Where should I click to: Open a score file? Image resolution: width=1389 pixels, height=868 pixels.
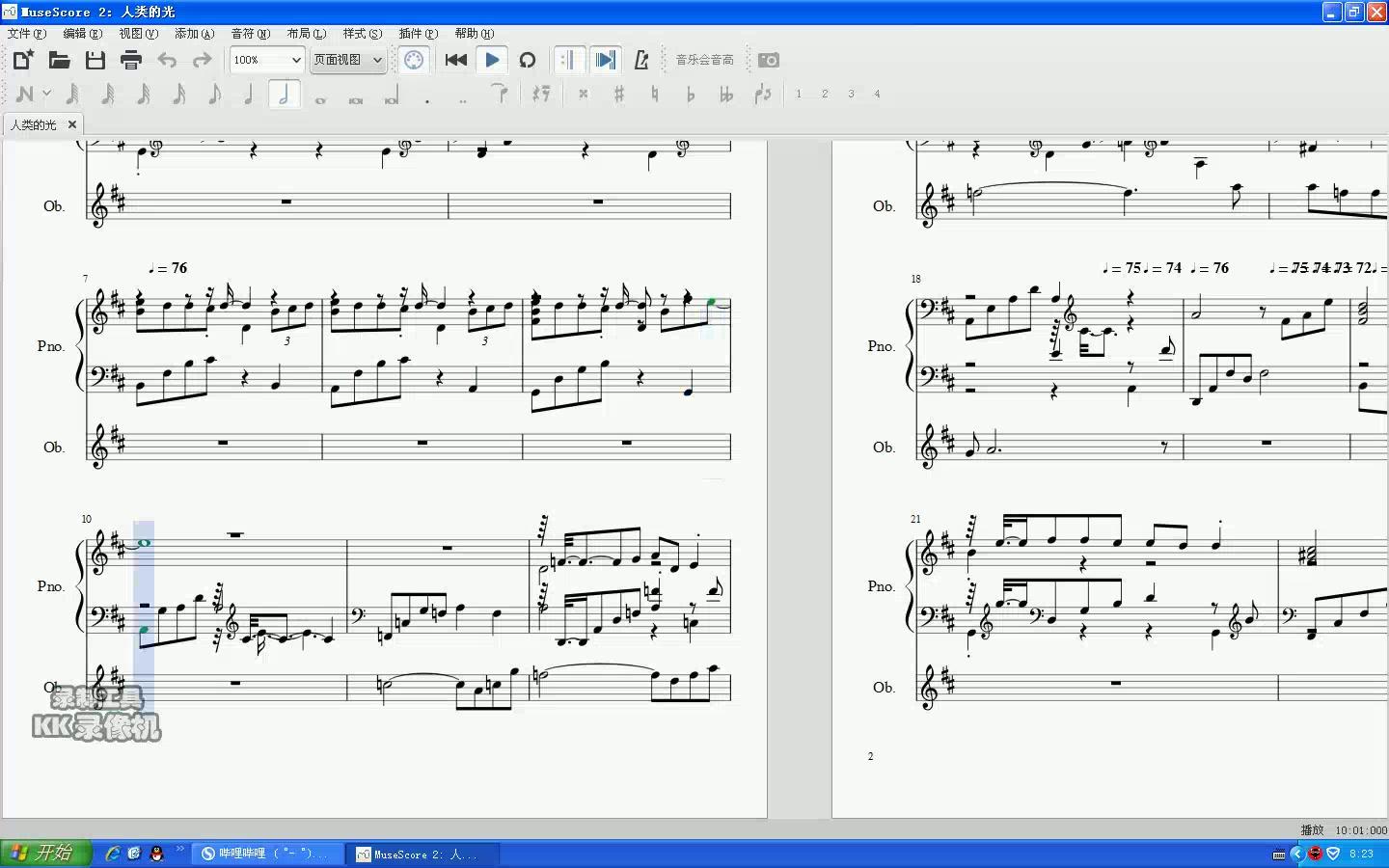[x=59, y=60]
